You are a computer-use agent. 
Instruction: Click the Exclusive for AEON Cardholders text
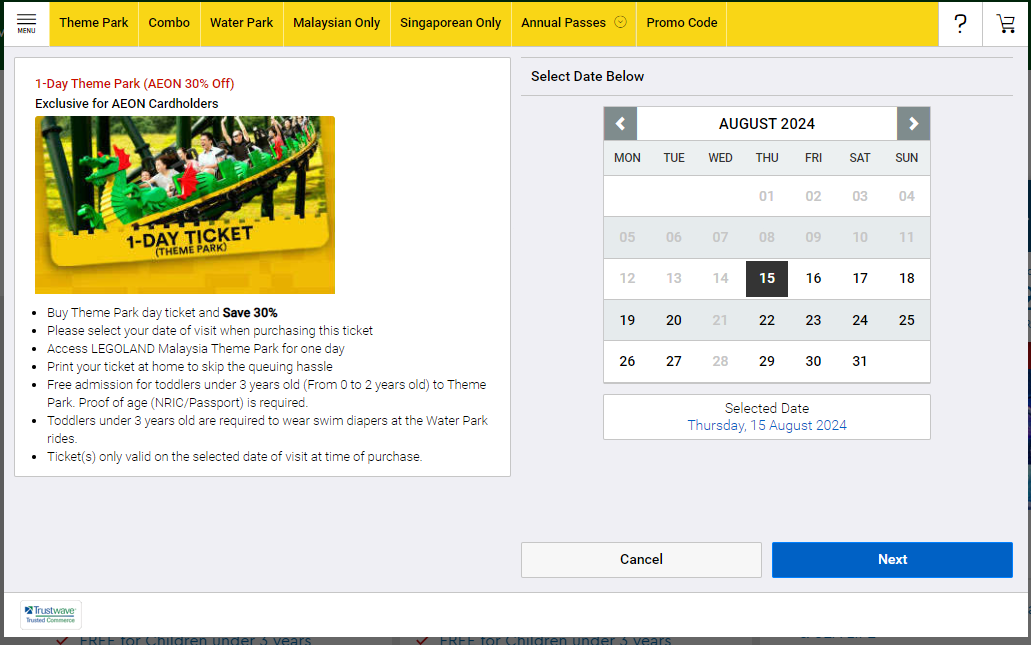[126, 104]
